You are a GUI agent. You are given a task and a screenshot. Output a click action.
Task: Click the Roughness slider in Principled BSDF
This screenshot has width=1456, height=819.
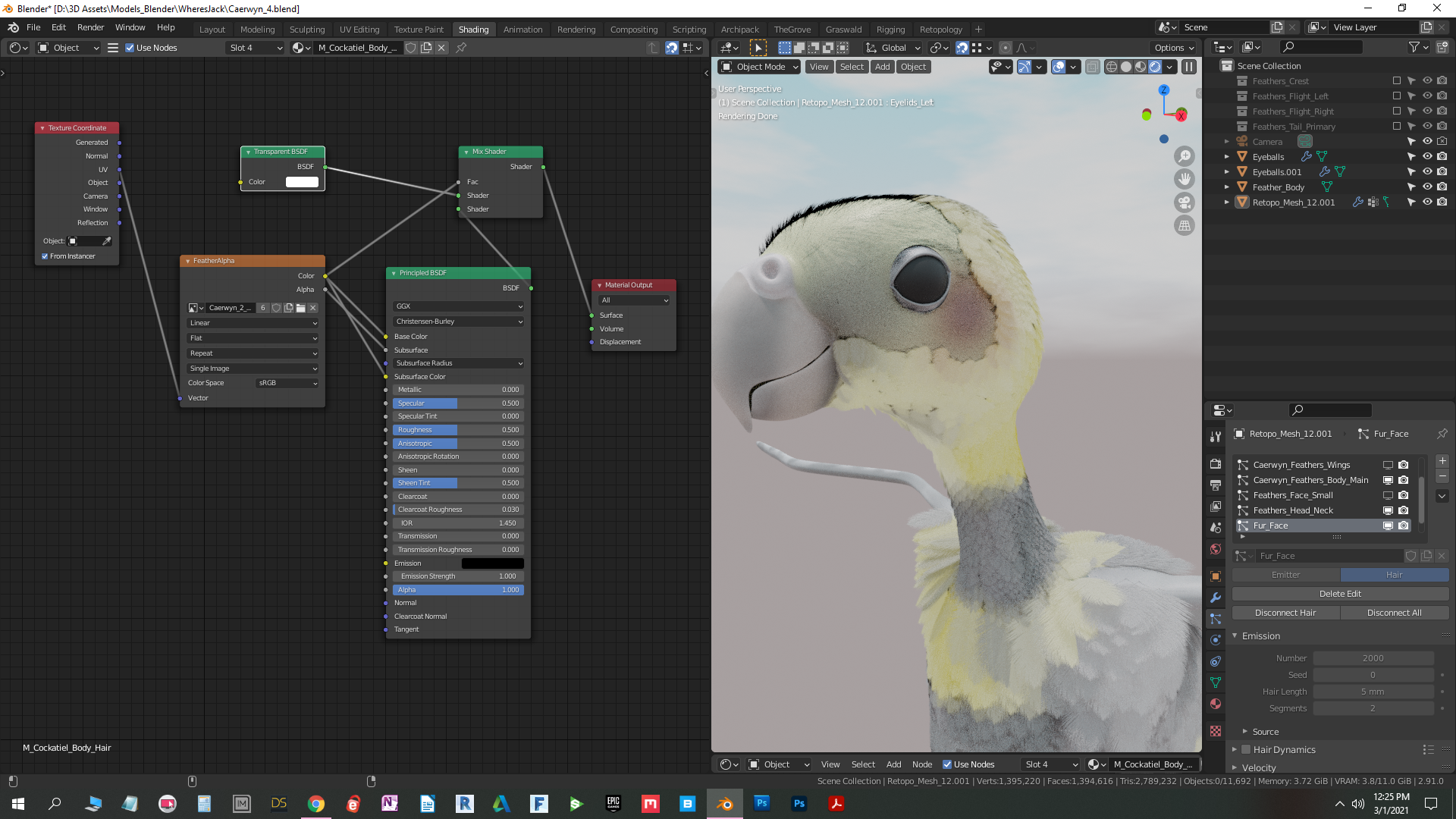pyautogui.click(x=458, y=430)
